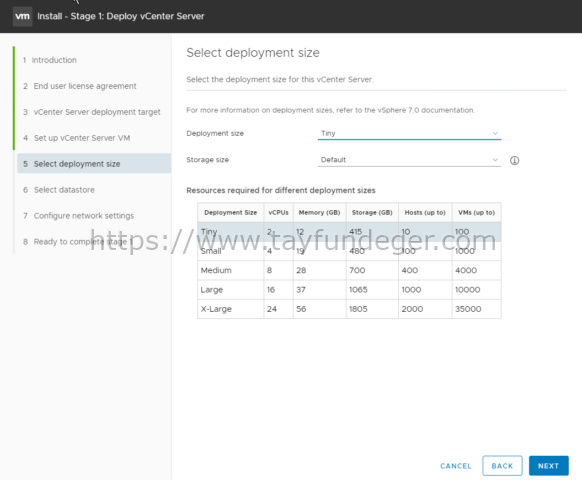Click the vSphere 7.0 documentation information sentence
Screen dimensions: 582x480
330,110
